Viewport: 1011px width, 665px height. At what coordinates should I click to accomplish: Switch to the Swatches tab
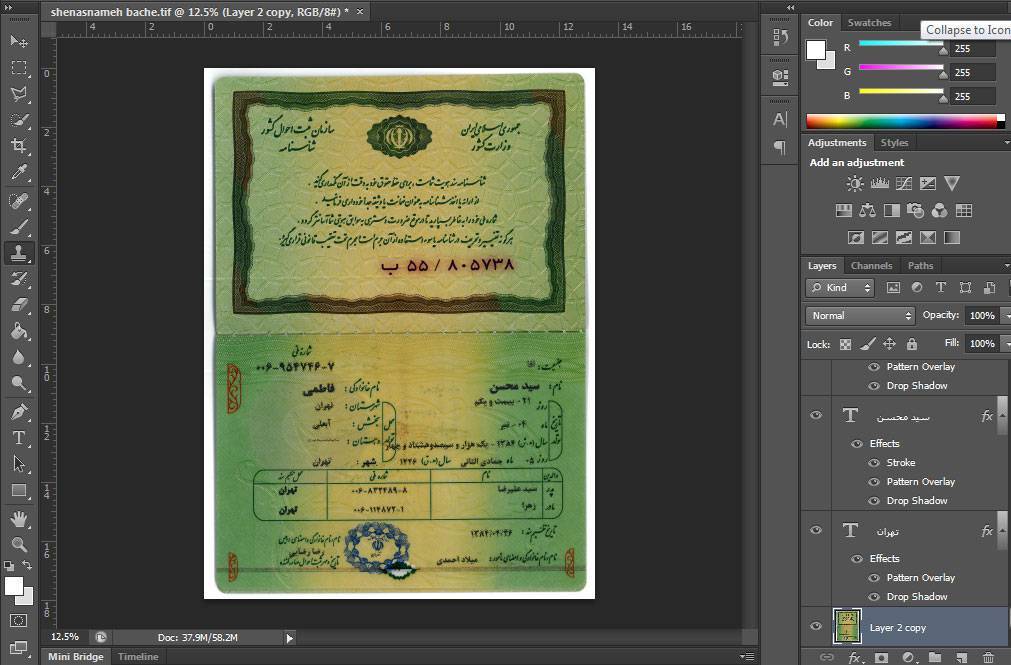(869, 23)
